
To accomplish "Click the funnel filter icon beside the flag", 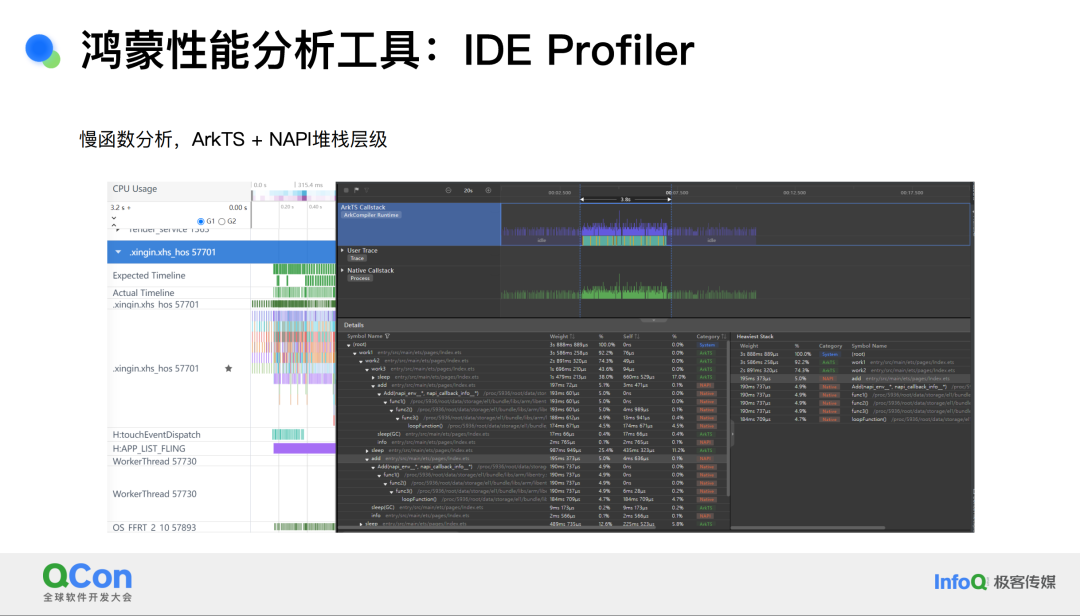I will click(366, 190).
